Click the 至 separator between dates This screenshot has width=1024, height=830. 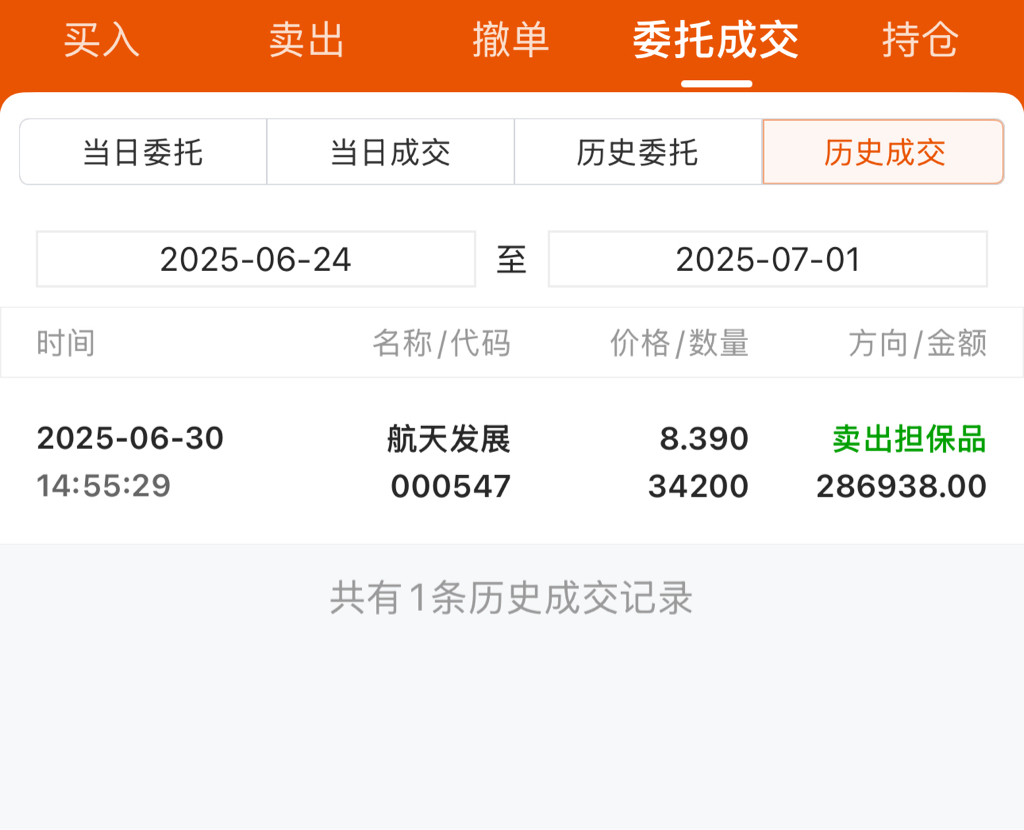pos(511,260)
